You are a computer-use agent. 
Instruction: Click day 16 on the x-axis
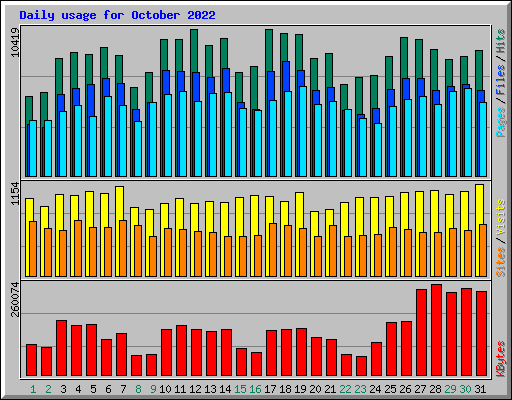255,389
